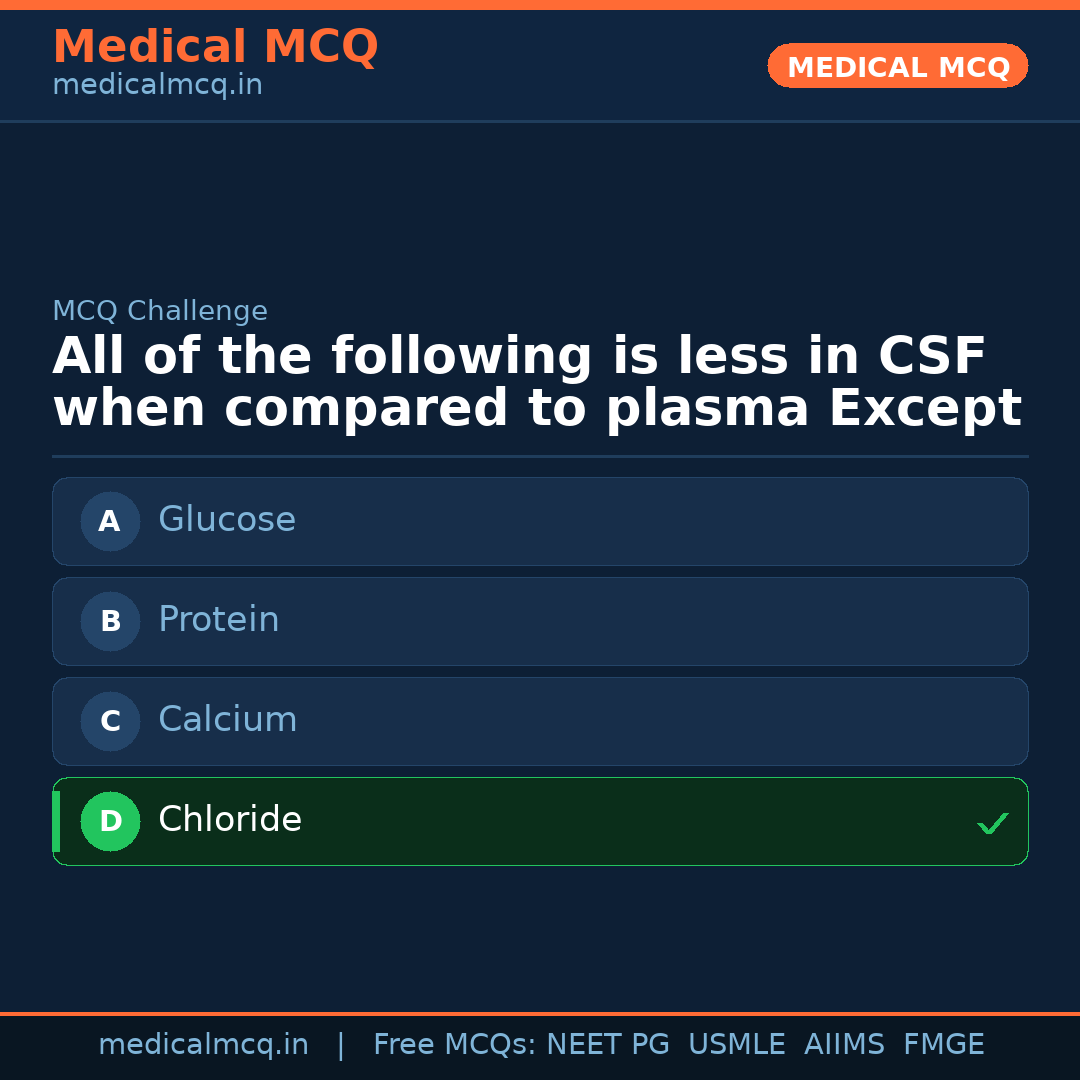Pick the Calcium answer text
This screenshot has width=1080, height=1080.
point(228,720)
